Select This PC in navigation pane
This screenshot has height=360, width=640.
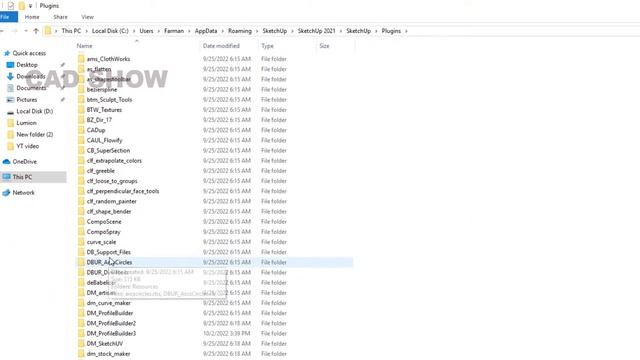tap(22, 177)
